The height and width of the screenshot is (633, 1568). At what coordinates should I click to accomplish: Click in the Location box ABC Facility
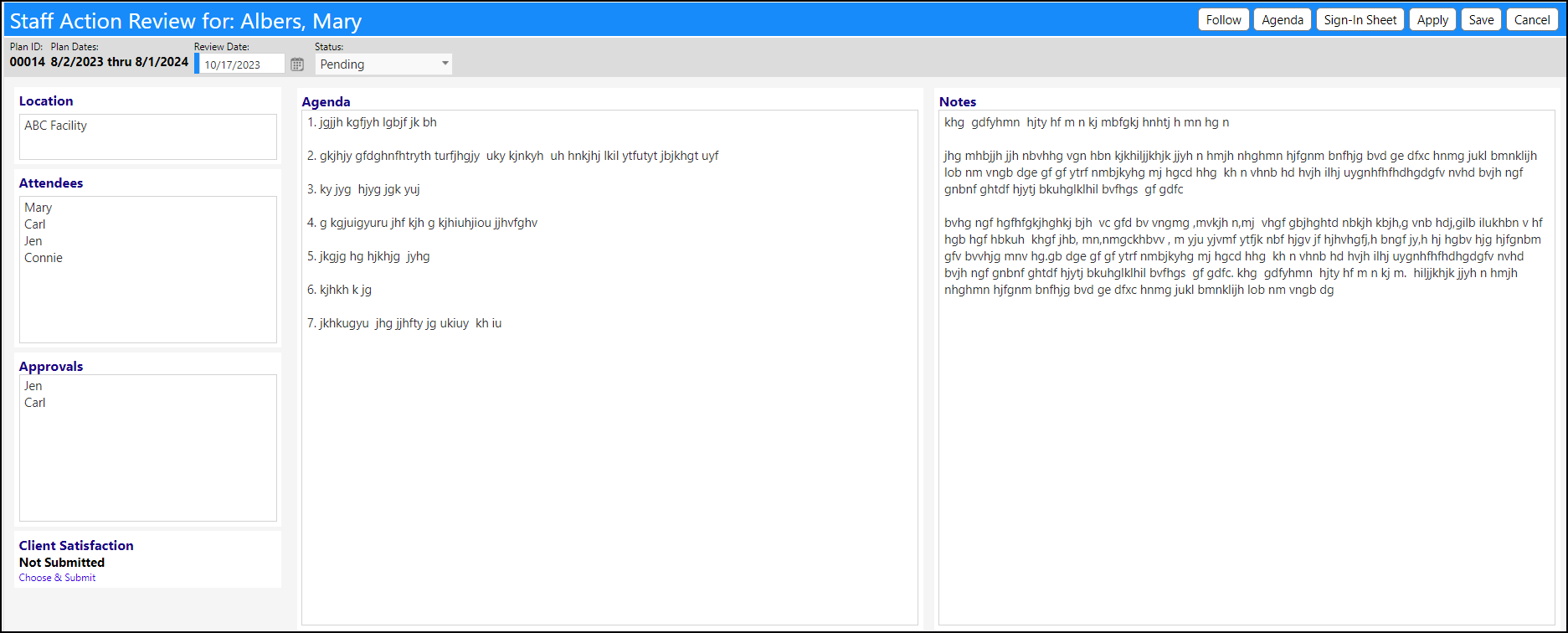148,136
